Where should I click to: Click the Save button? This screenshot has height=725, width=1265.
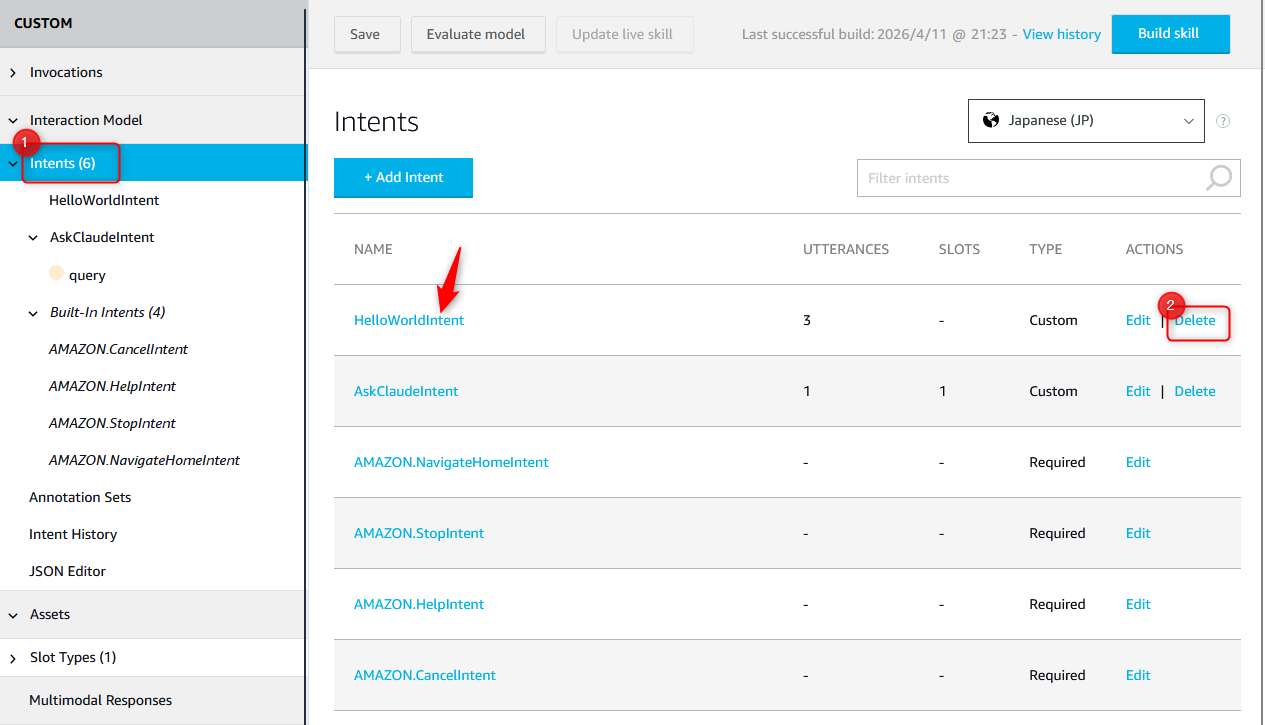click(365, 34)
